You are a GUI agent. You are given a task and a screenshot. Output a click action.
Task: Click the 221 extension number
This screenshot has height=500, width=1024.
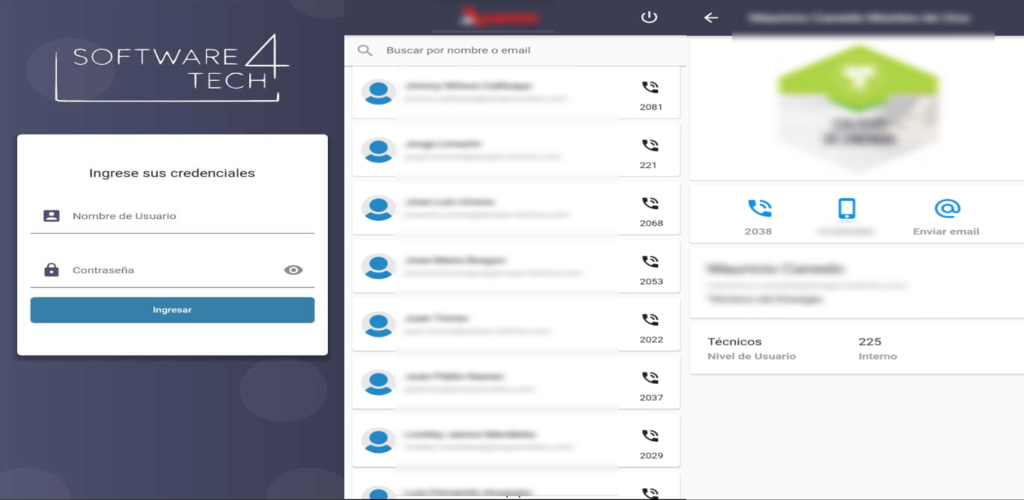(648, 165)
